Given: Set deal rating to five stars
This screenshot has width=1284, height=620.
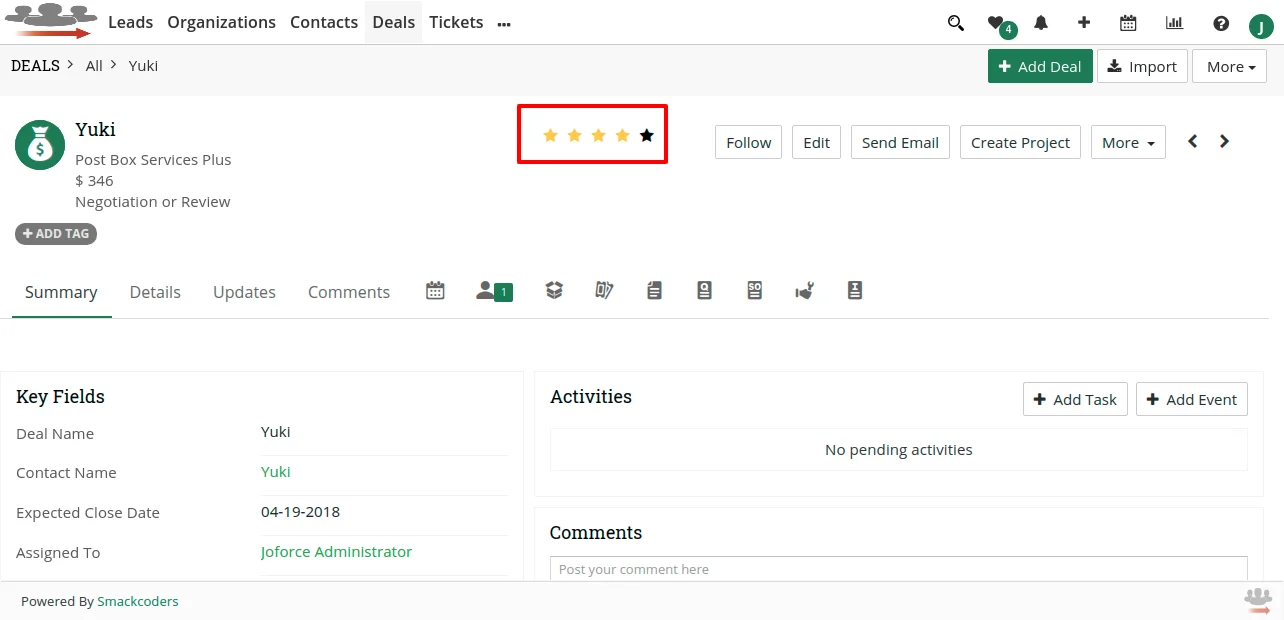Looking at the screenshot, I should click(x=646, y=135).
